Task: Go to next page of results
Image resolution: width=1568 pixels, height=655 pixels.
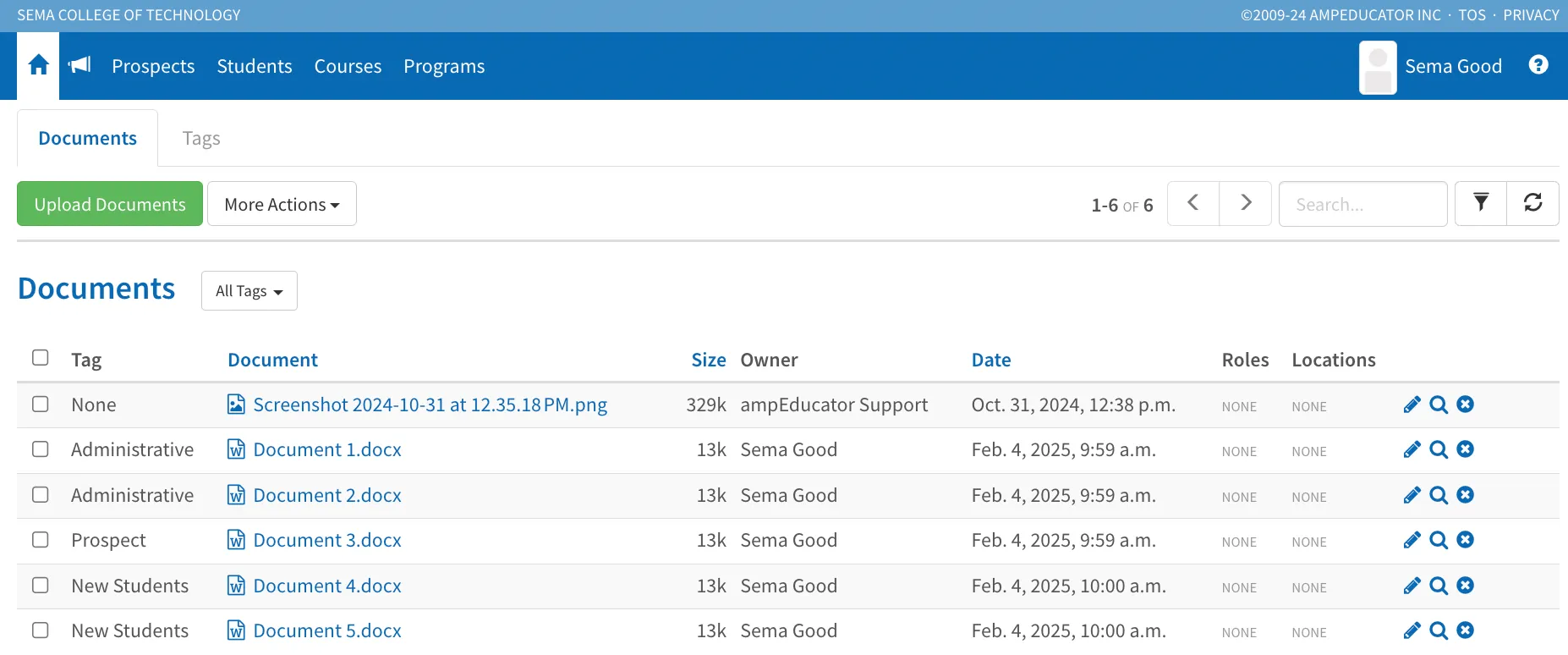Action: tap(1245, 203)
